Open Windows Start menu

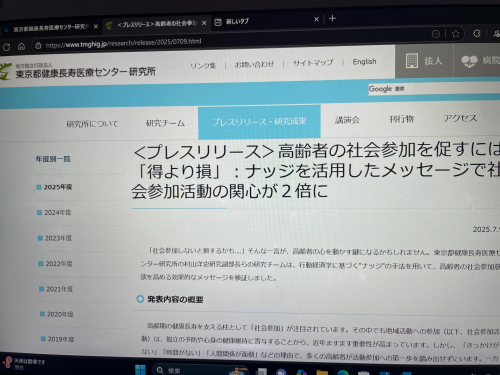(x=140, y=369)
